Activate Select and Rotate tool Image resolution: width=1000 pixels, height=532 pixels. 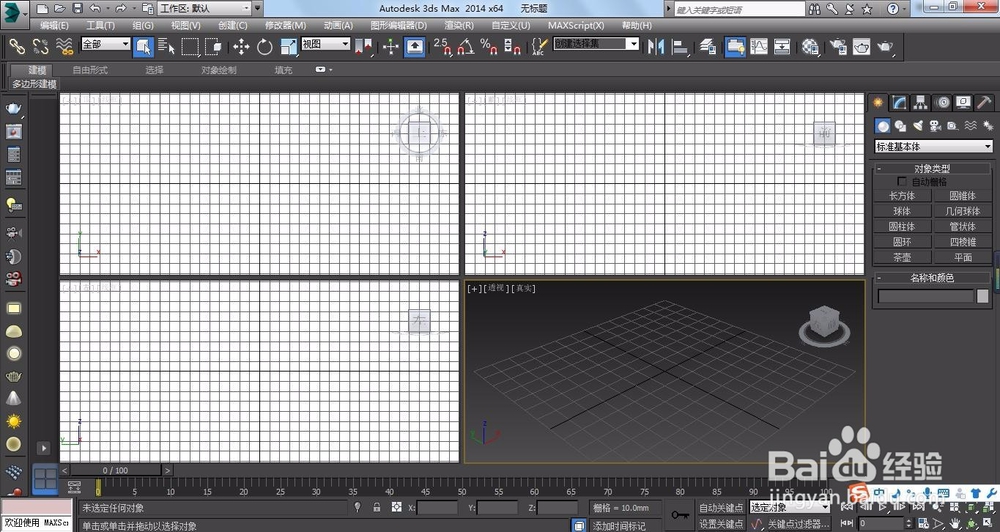click(265, 47)
